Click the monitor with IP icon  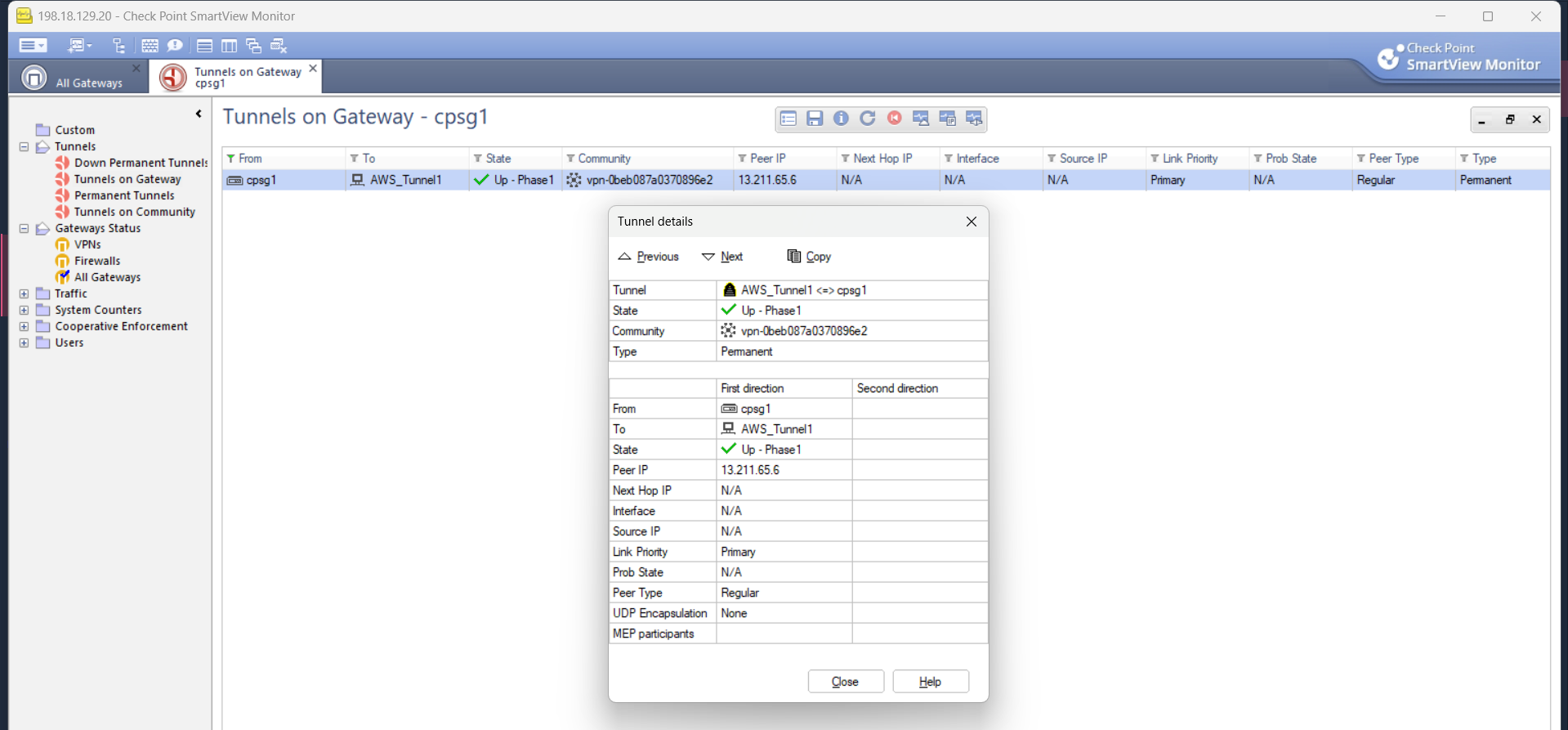point(948,119)
